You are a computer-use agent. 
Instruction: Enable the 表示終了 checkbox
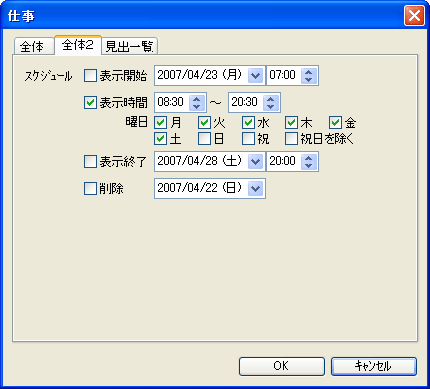pyautogui.click(x=90, y=162)
